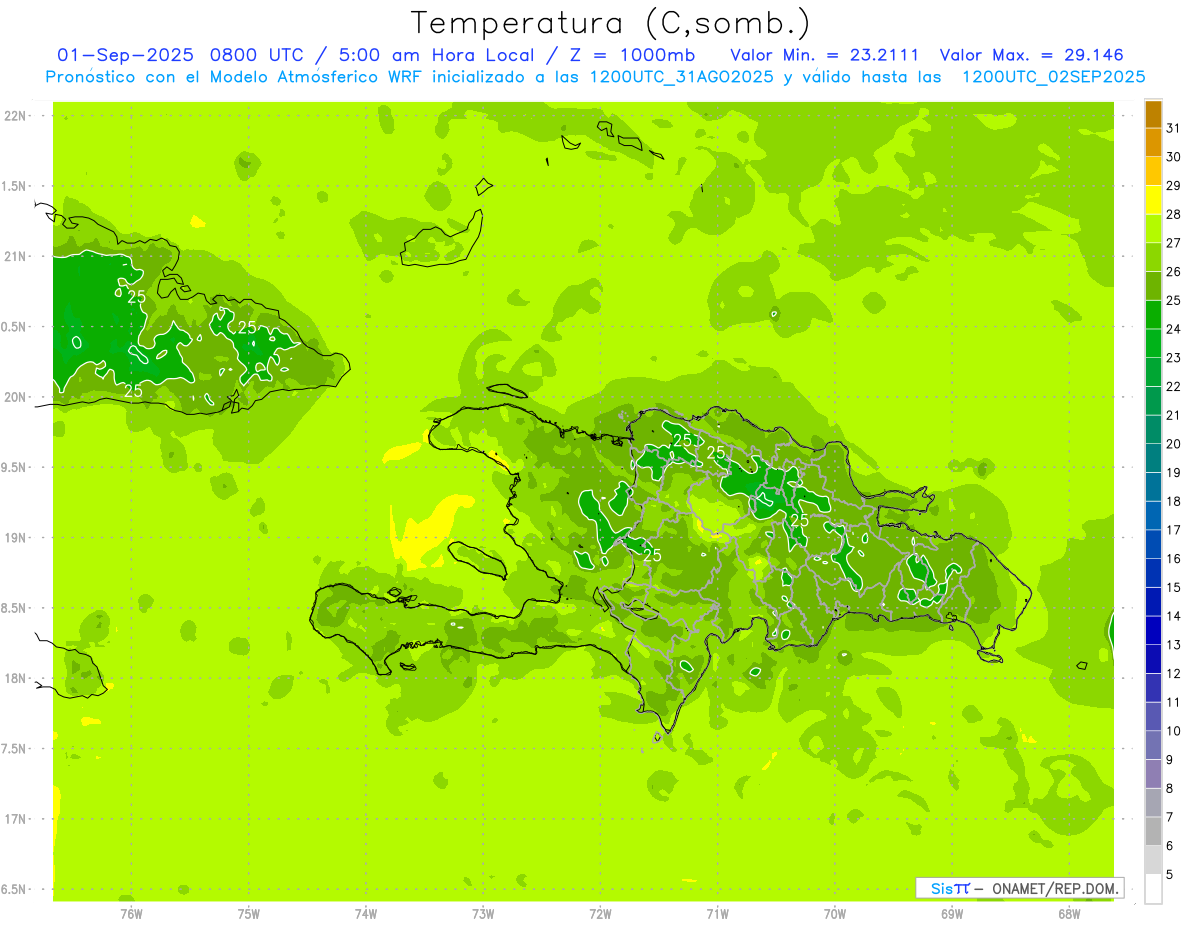
Task: Click the legend value 20
Action: 1174,444
